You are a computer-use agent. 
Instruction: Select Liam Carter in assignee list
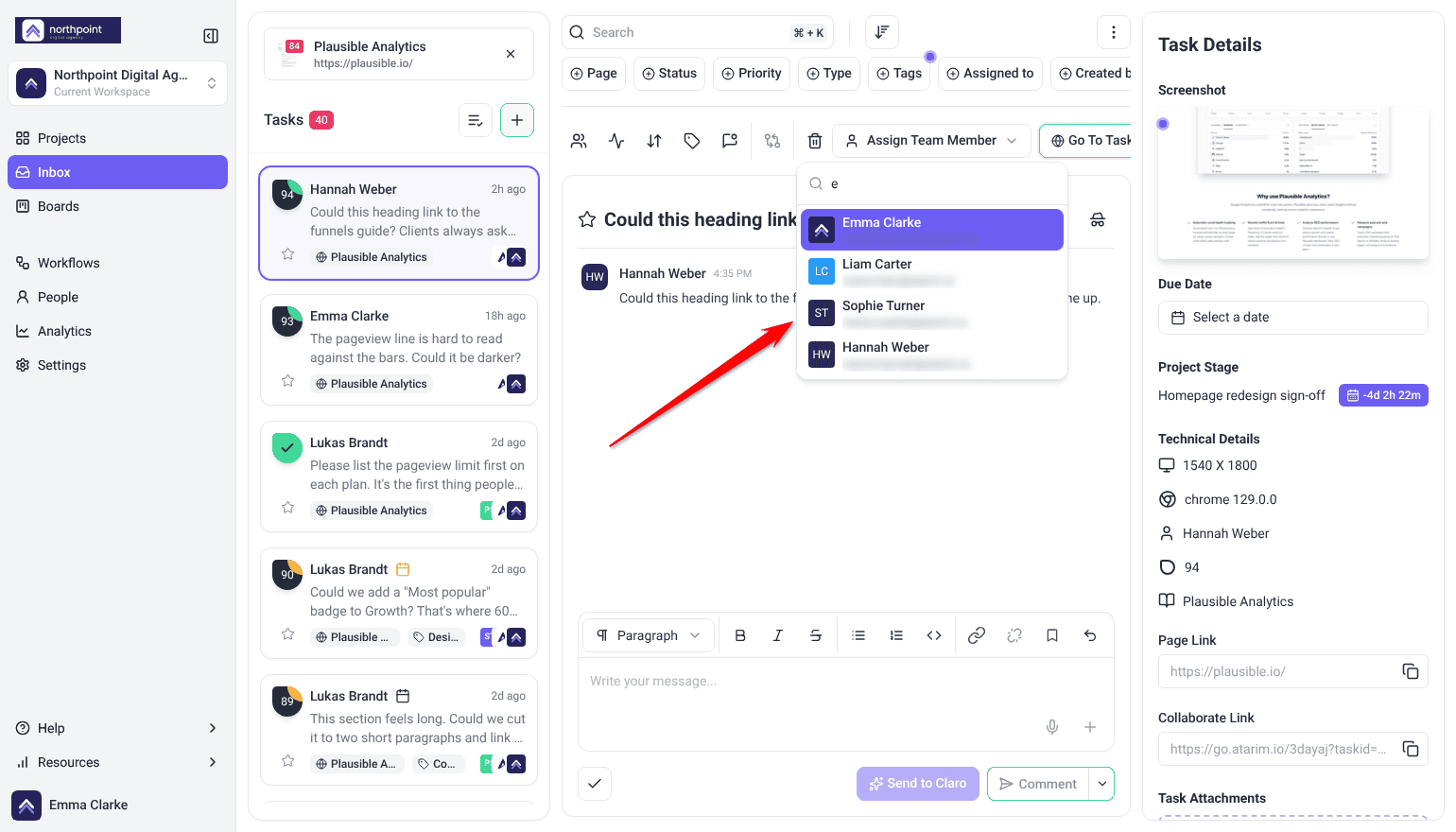point(932,271)
